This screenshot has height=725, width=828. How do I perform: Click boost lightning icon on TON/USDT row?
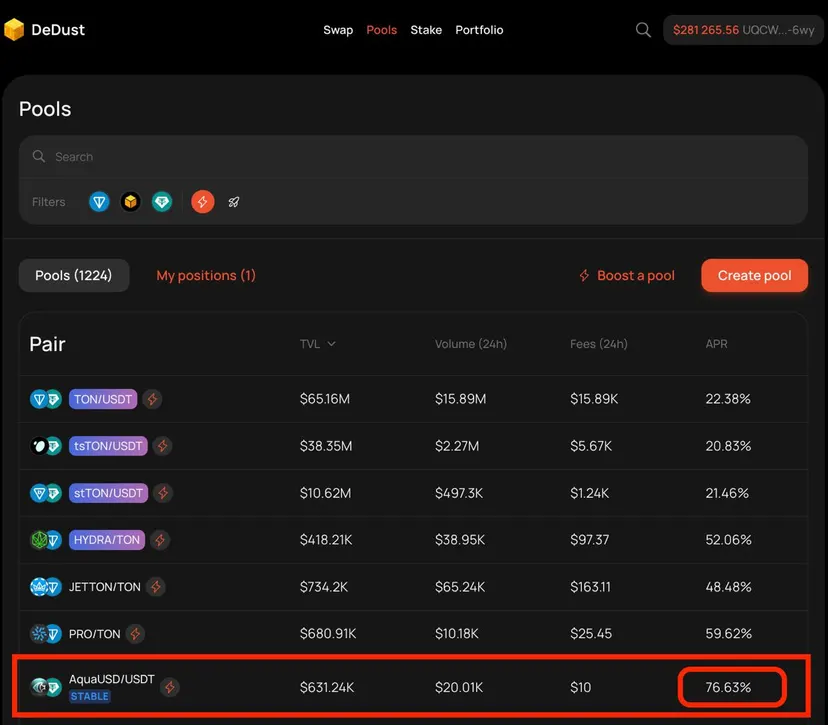pyautogui.click(x=152, y=399)
